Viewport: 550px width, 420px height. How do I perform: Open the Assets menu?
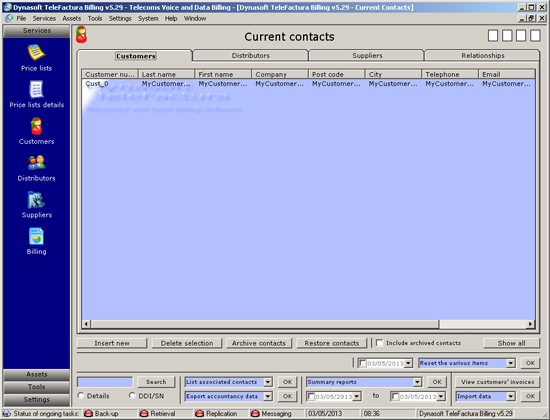72,18
